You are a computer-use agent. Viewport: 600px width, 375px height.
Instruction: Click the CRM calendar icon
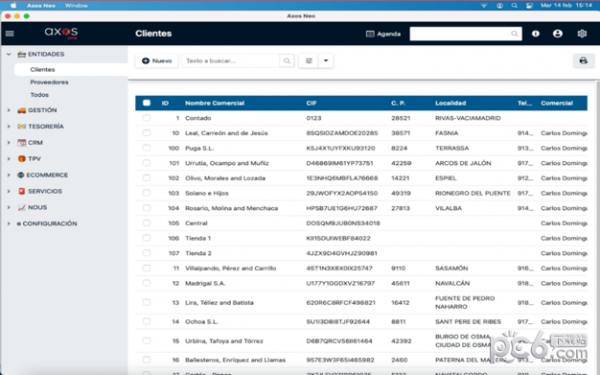pos(21,143)
